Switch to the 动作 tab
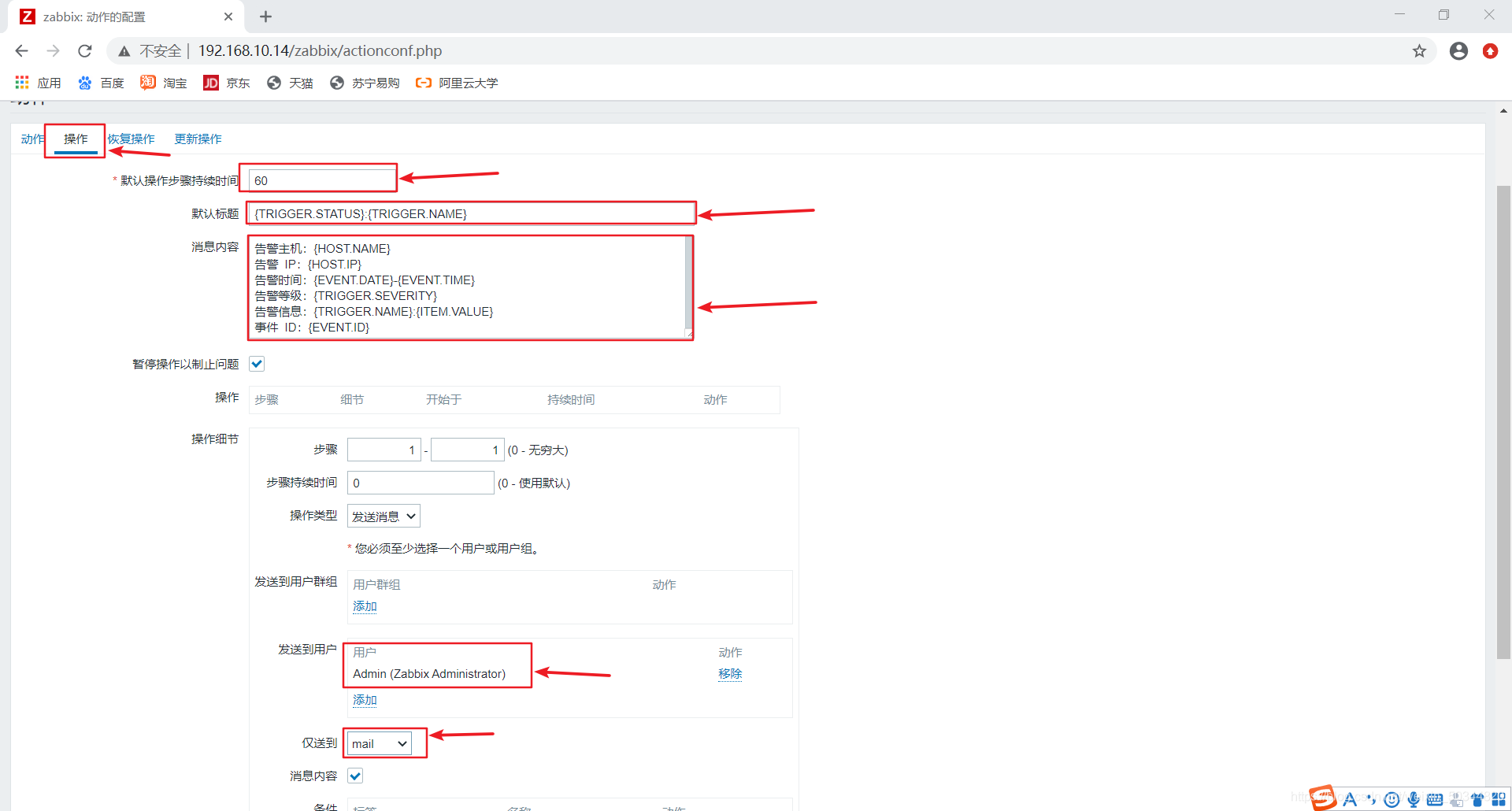Viewport: 1512px width, 811px height. [32, 139]
